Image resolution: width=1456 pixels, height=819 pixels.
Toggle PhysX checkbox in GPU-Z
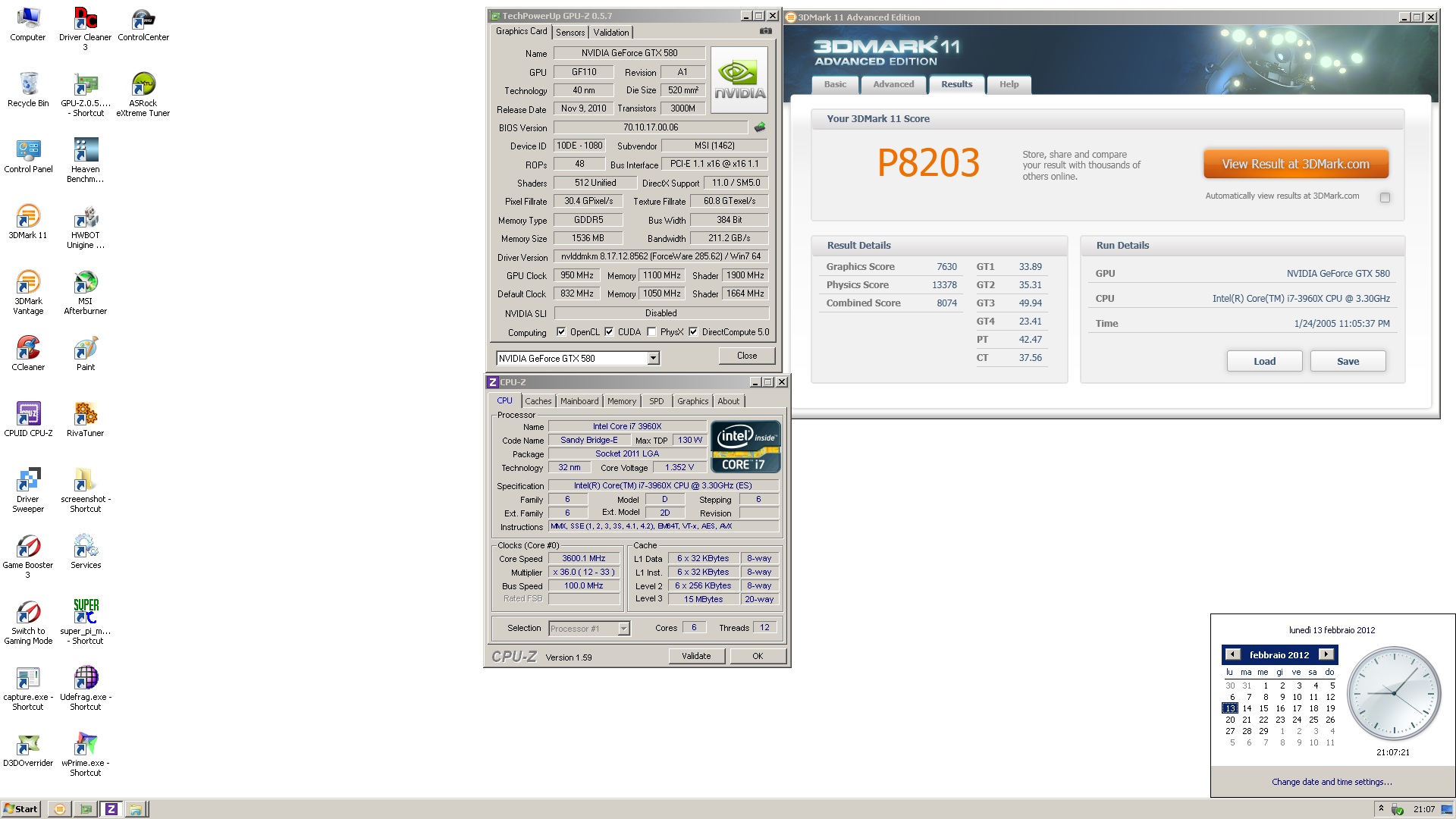point(651,331)
